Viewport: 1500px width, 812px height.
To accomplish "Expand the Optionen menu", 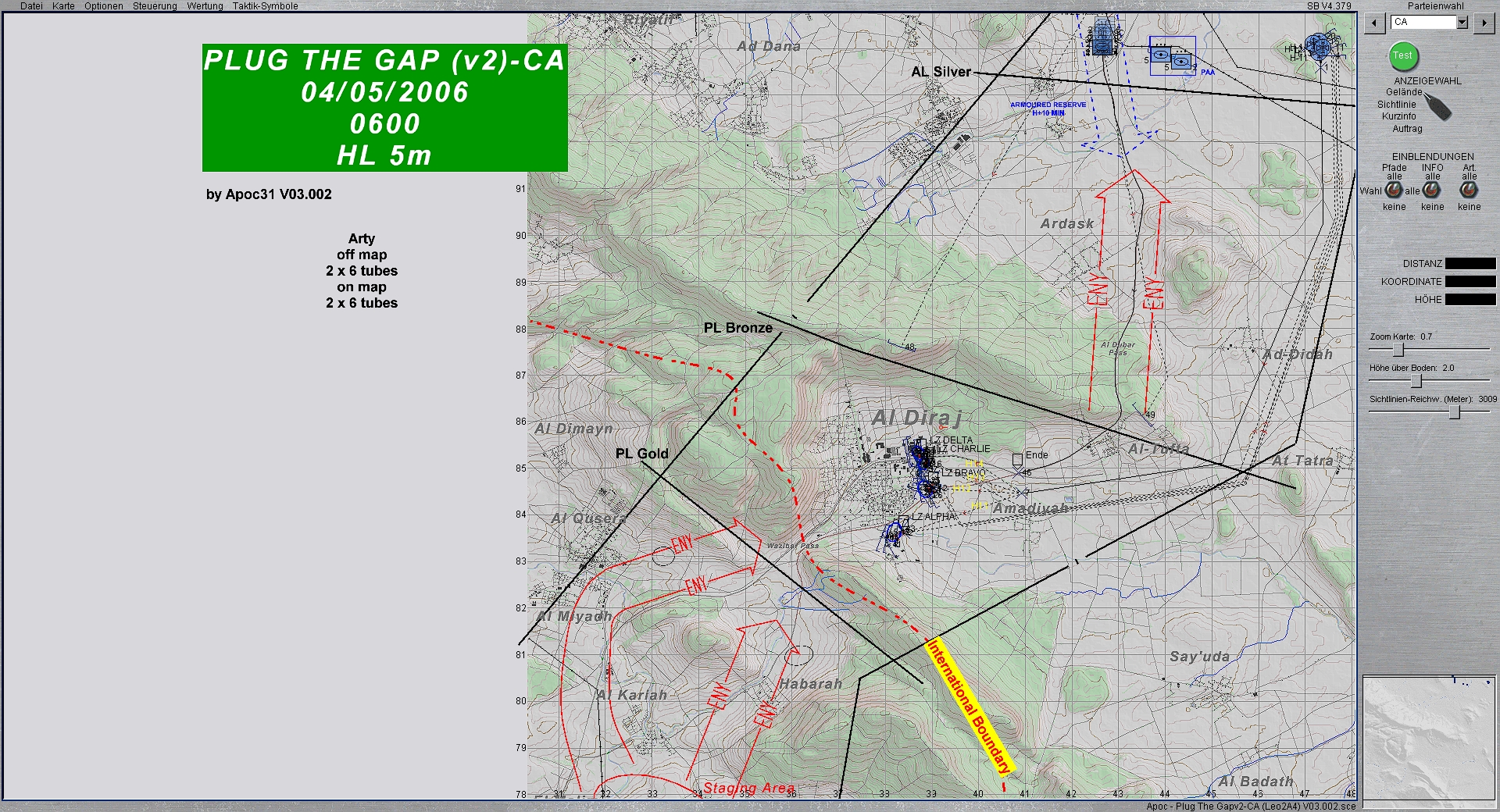I will coord(103,6).
